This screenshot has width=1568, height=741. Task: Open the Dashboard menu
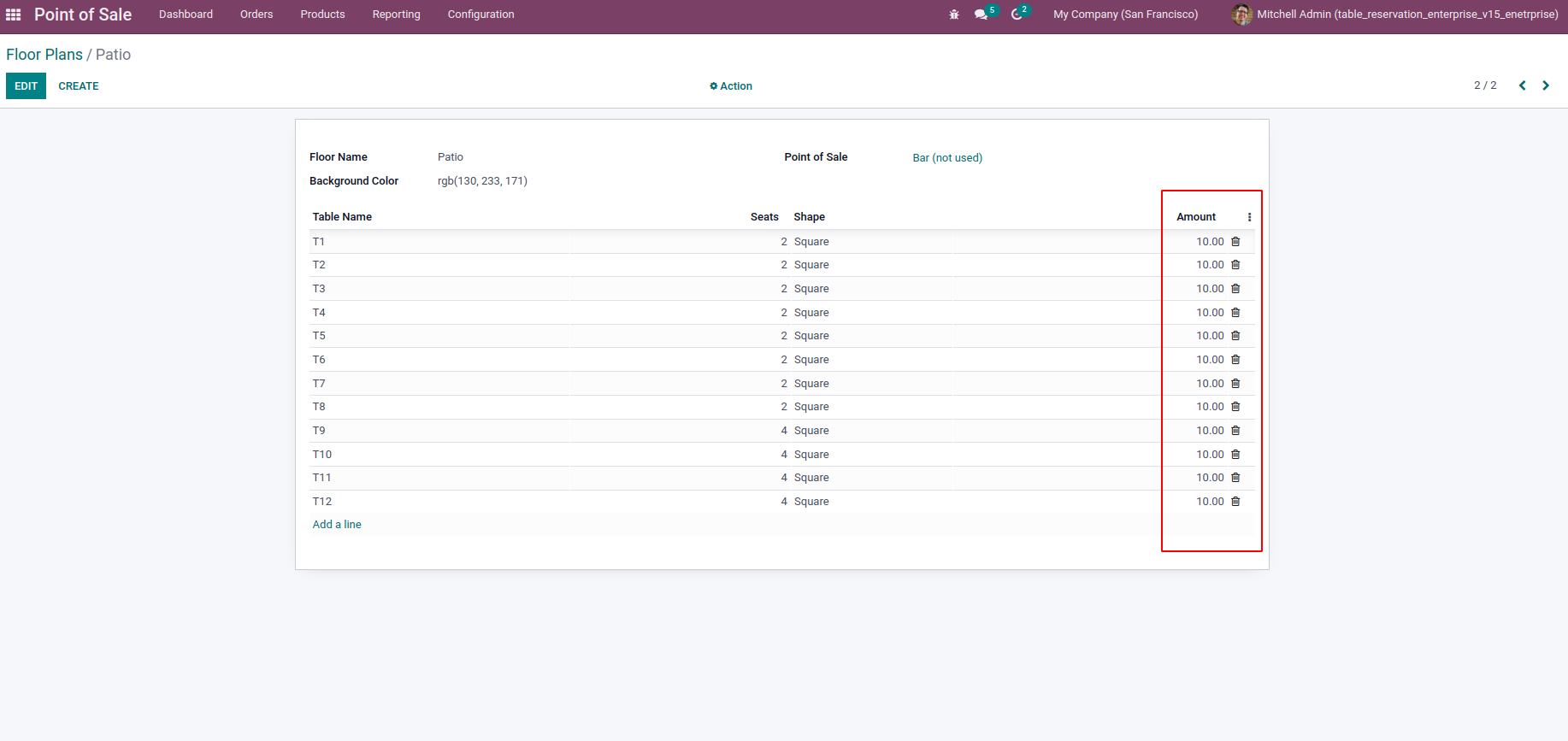click(x=186, y=15)
